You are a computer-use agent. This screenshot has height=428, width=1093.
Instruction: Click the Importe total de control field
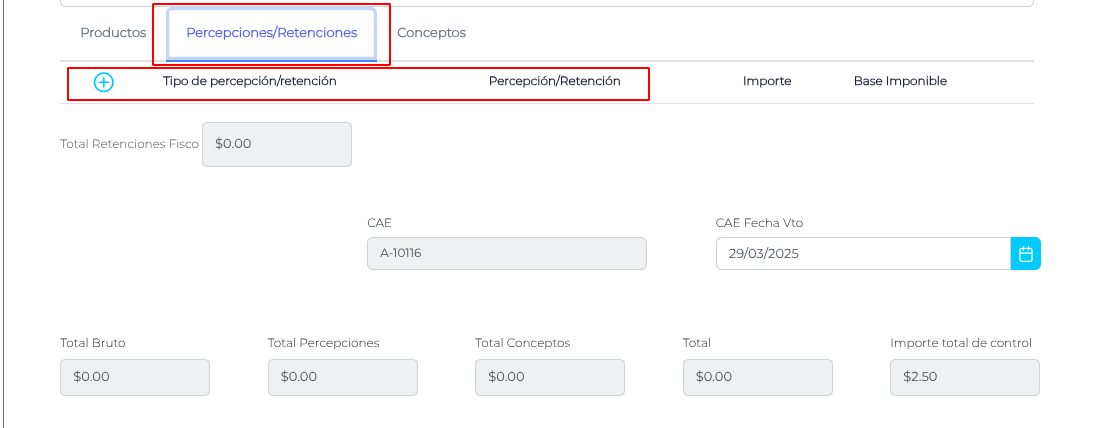click(964, 378)
